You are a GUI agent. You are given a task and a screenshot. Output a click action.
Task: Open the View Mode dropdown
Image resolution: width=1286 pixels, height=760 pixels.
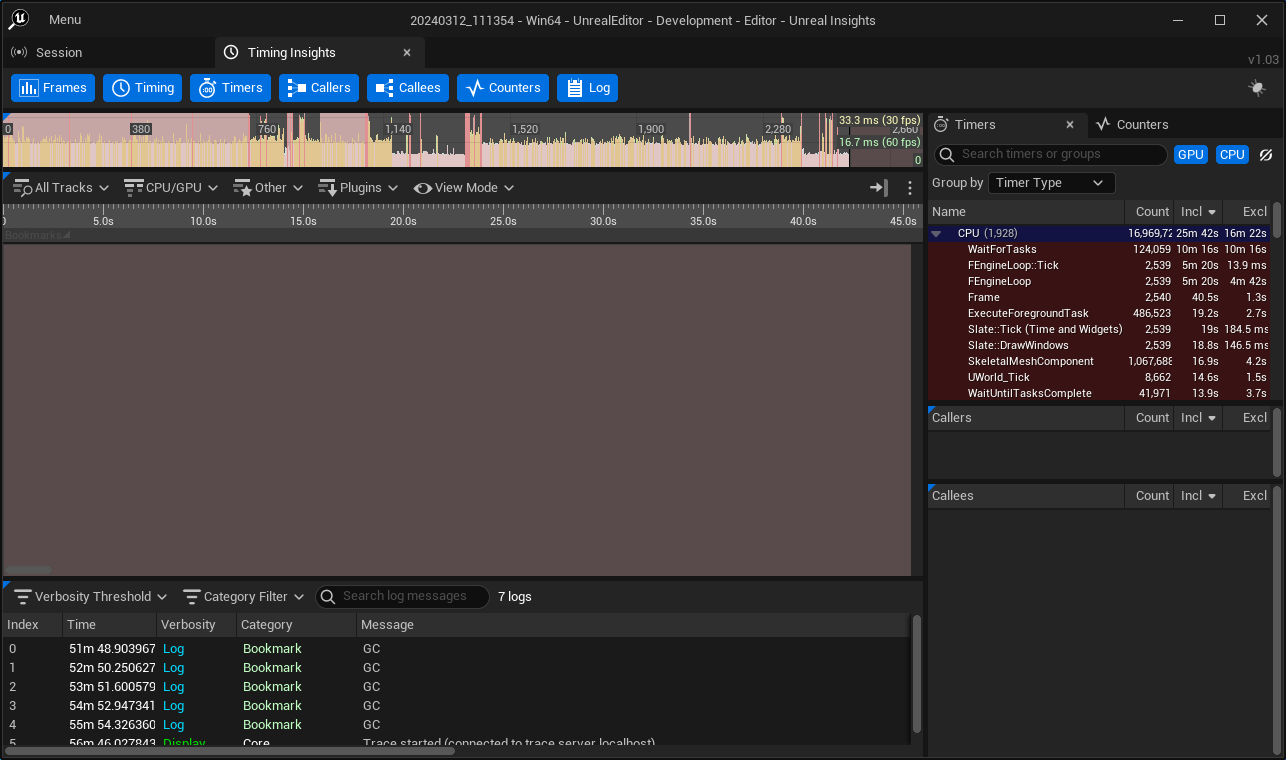point(463,188)
